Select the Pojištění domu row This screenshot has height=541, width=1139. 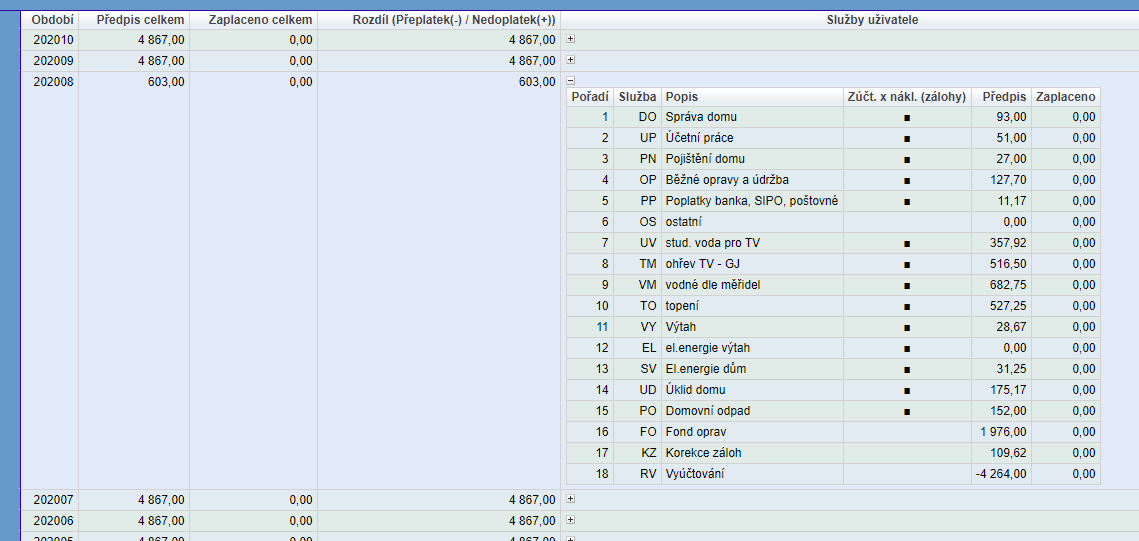tap(834, 159)
